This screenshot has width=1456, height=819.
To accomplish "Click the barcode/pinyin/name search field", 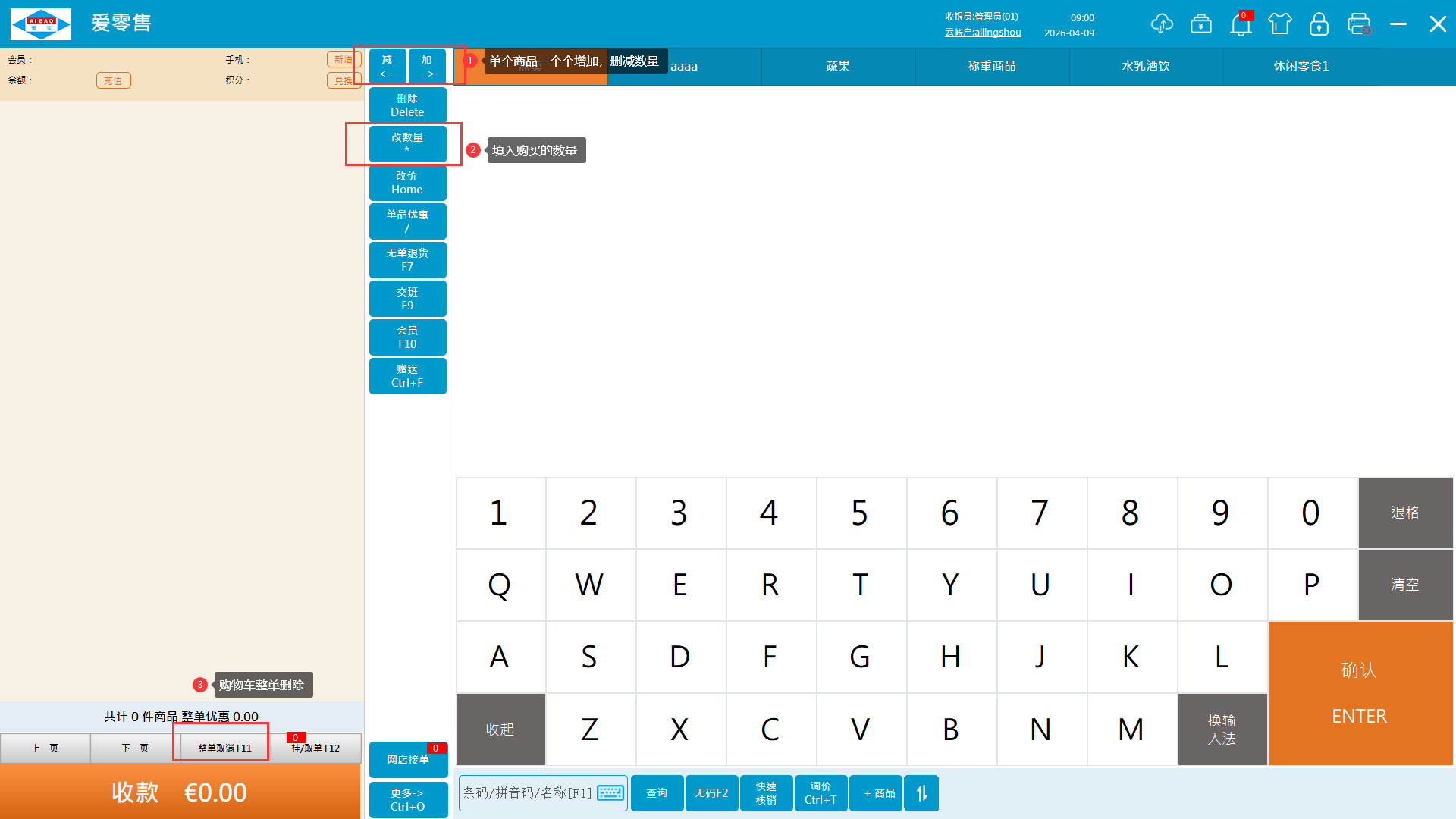I will pos(527,793).
